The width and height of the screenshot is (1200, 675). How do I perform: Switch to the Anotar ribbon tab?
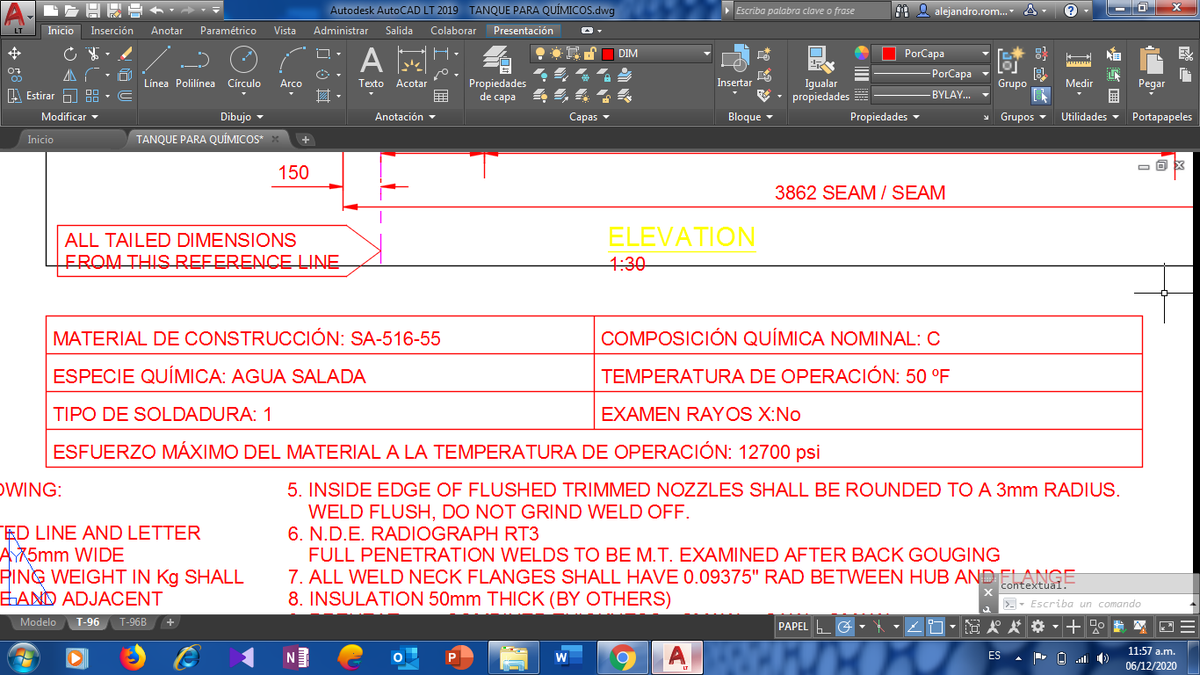pos(166,31)
